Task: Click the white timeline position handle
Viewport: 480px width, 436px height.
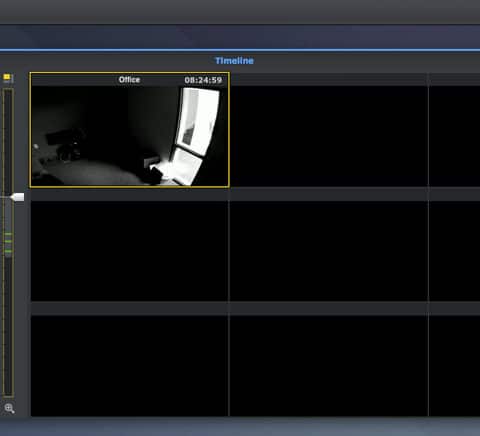Action: [17, 197]
